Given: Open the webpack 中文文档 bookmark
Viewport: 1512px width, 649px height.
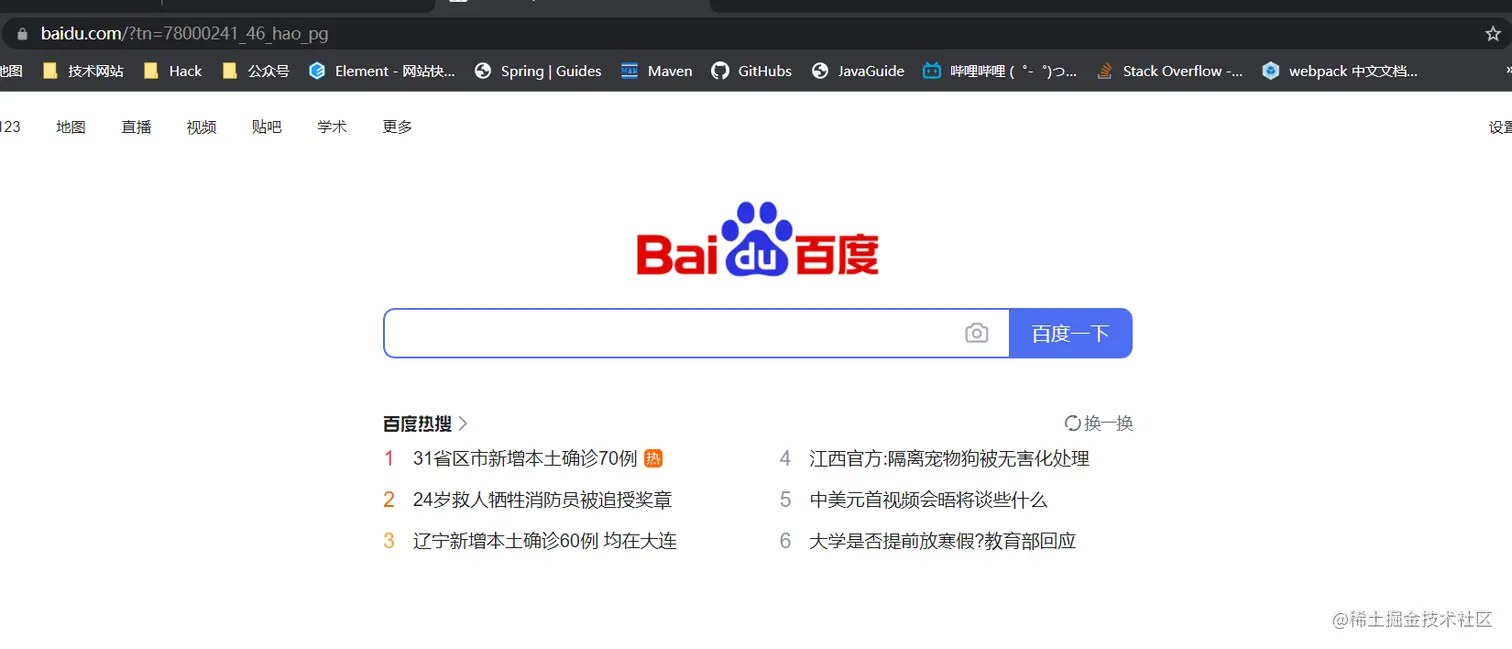Looking at the screenshot, I should (1340, 71).
